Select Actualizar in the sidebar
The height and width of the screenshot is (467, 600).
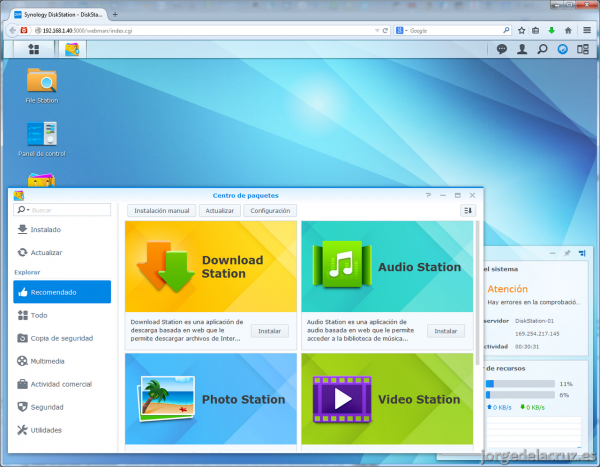click(62, 253)
